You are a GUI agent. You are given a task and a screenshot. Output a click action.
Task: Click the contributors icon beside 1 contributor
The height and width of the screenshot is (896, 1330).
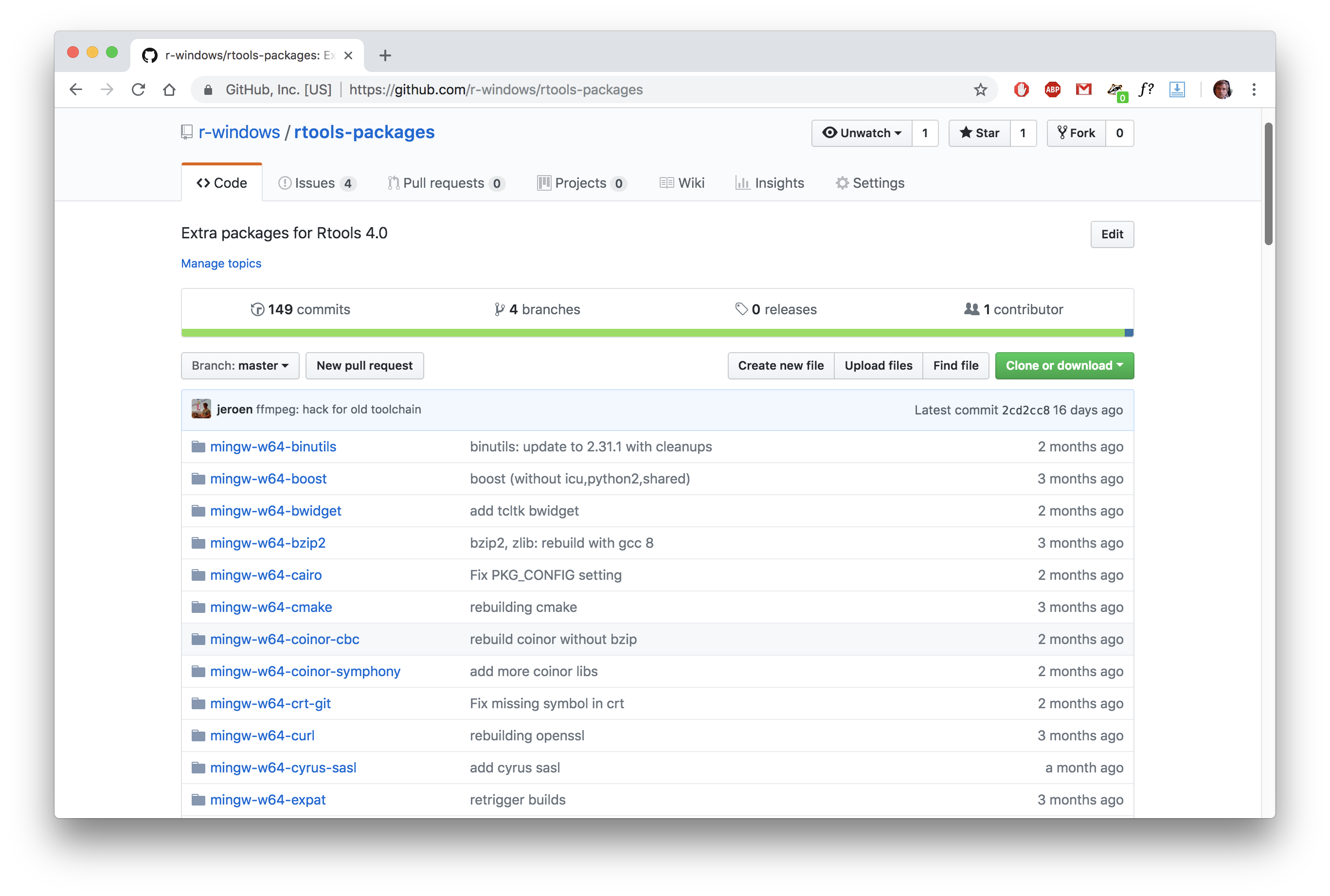(972, 308)
